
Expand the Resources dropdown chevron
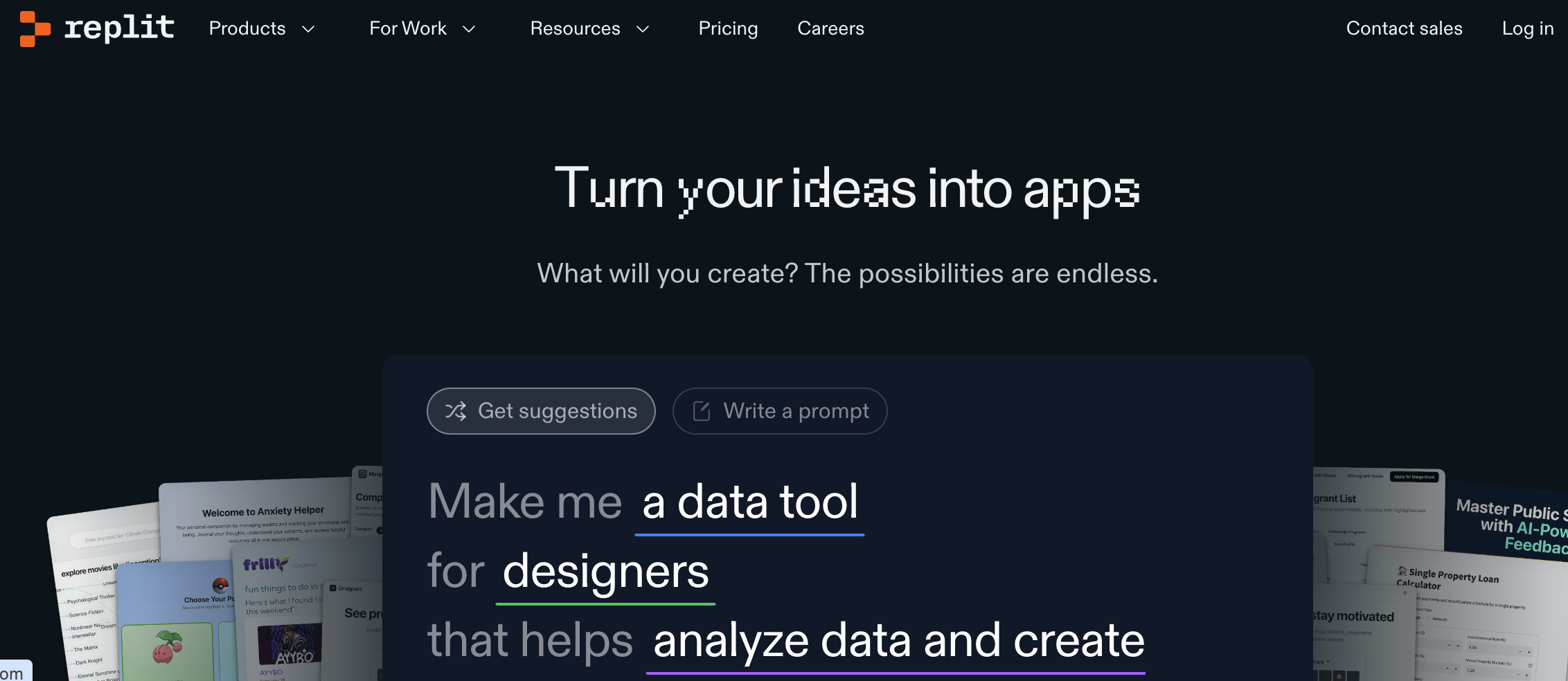[643, 29]
